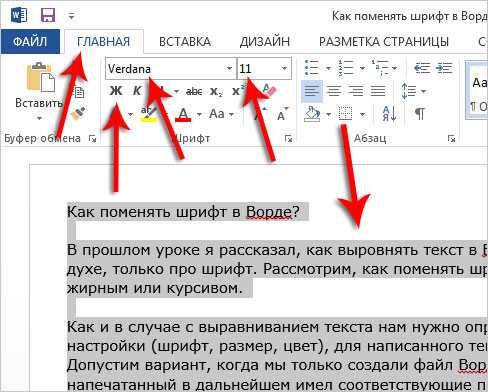This screenshot has height=392, width=488.
Task: Apply red font color A
Action: pyautogui.click(x=183, y=114)
